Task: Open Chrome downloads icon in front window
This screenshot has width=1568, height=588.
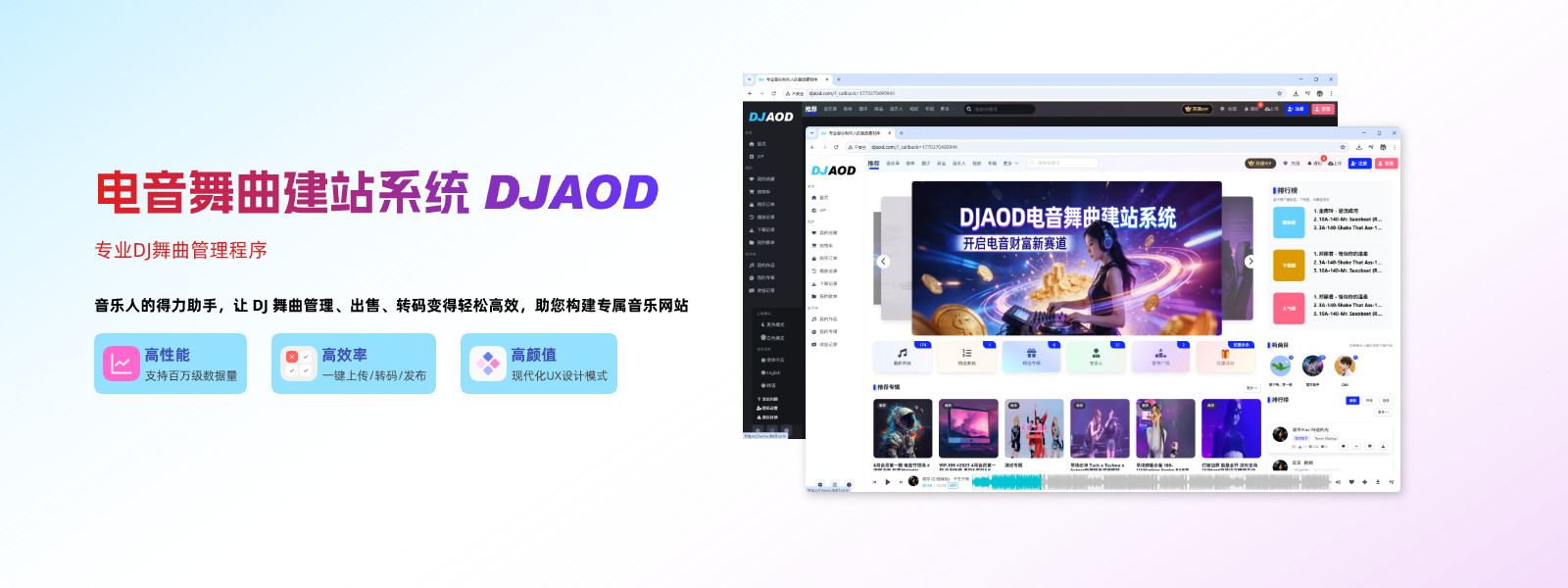Action: (1359, 147)
